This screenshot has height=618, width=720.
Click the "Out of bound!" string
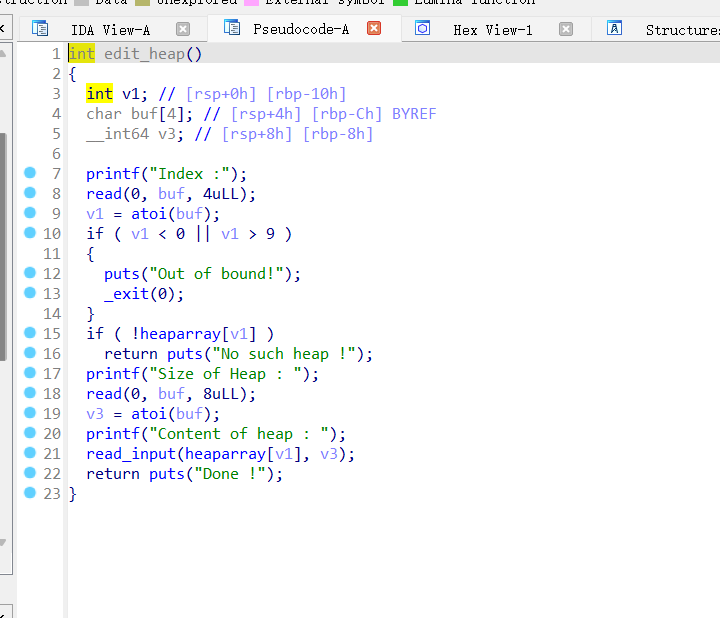point(216,274)
